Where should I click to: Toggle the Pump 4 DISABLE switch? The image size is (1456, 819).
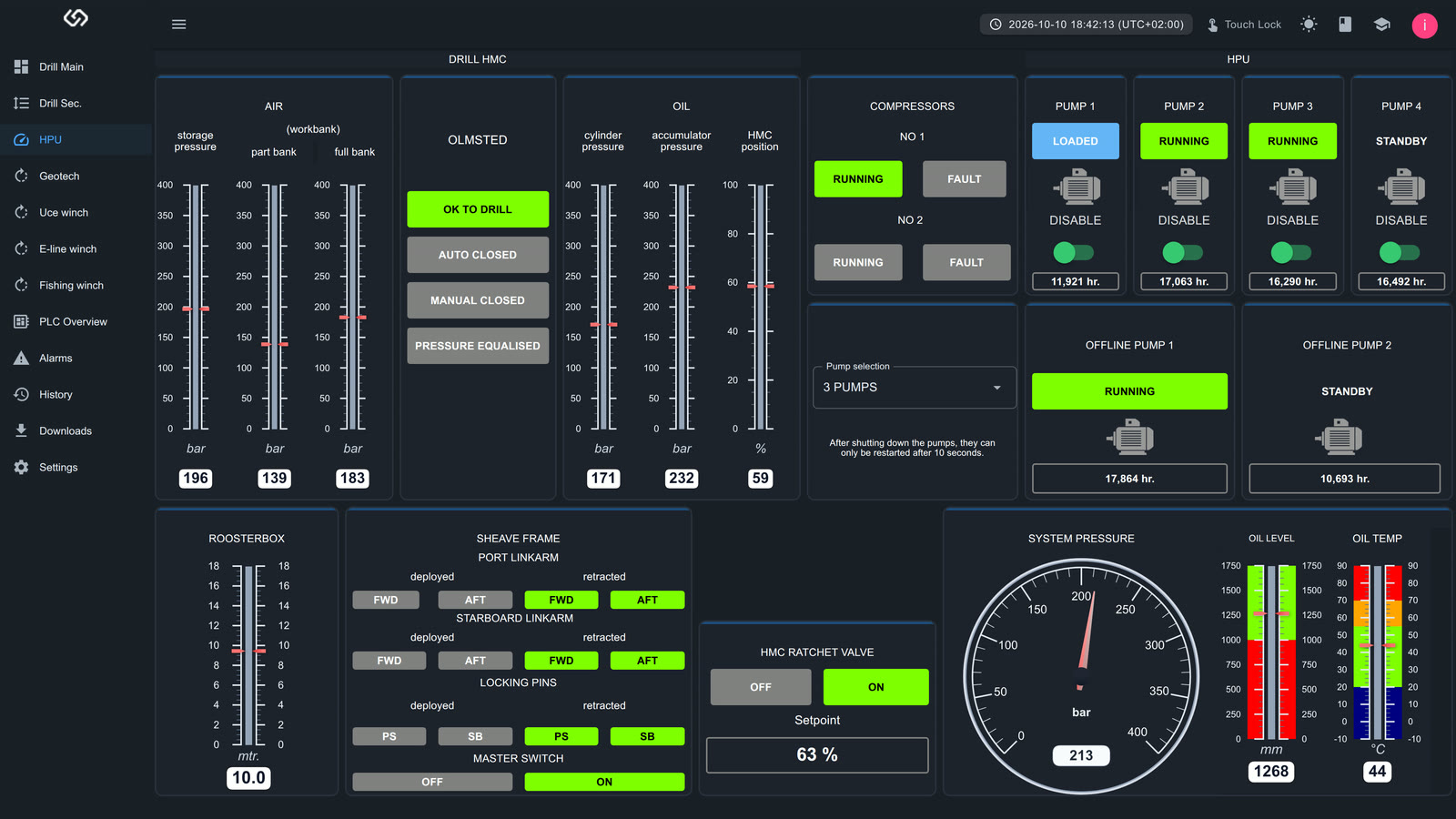[x=1399, y=252]
